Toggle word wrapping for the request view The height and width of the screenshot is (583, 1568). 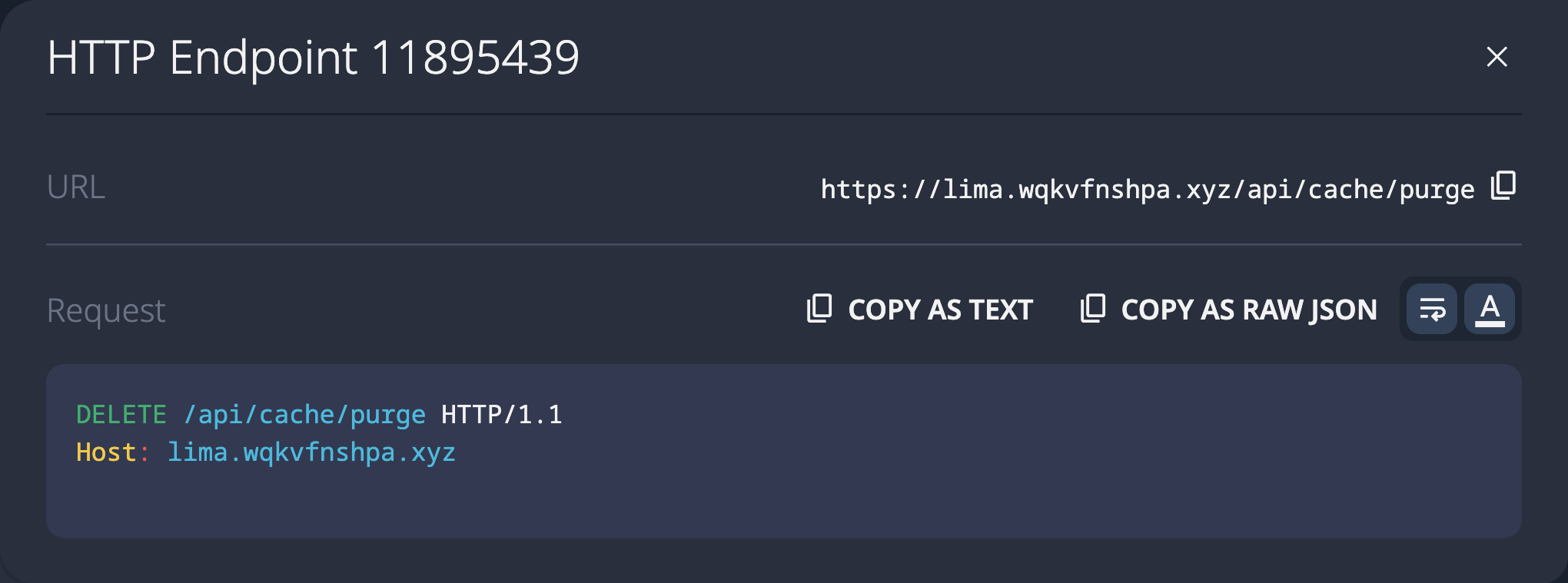(x=1431, y=309)
